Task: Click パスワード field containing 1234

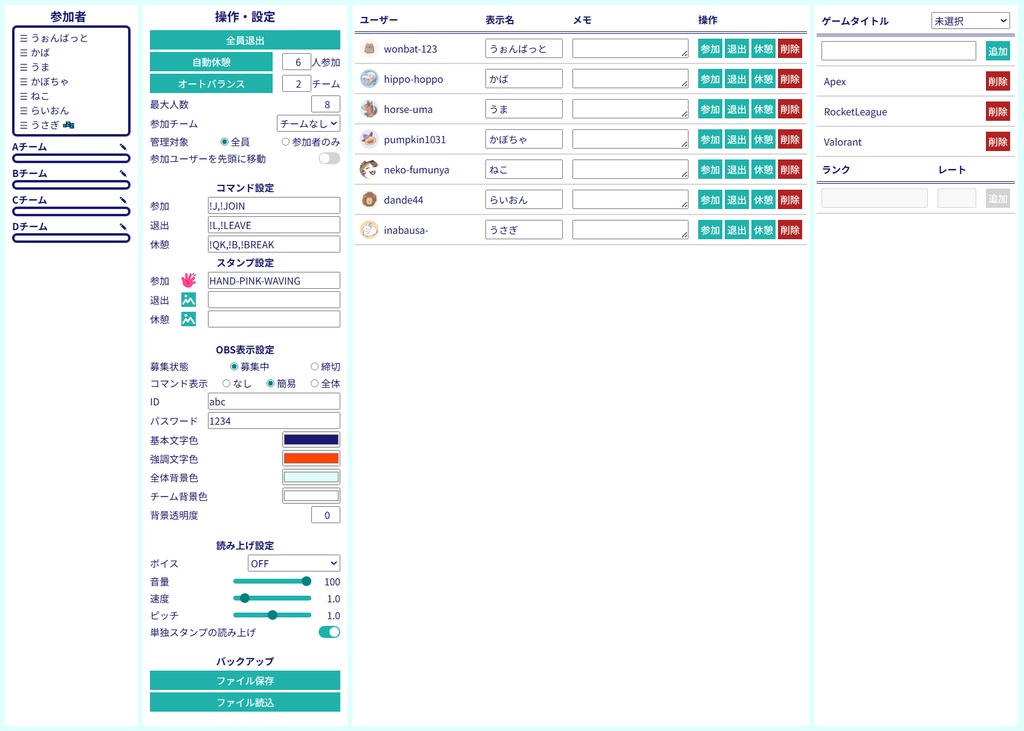Action: (x=274, y=421)
